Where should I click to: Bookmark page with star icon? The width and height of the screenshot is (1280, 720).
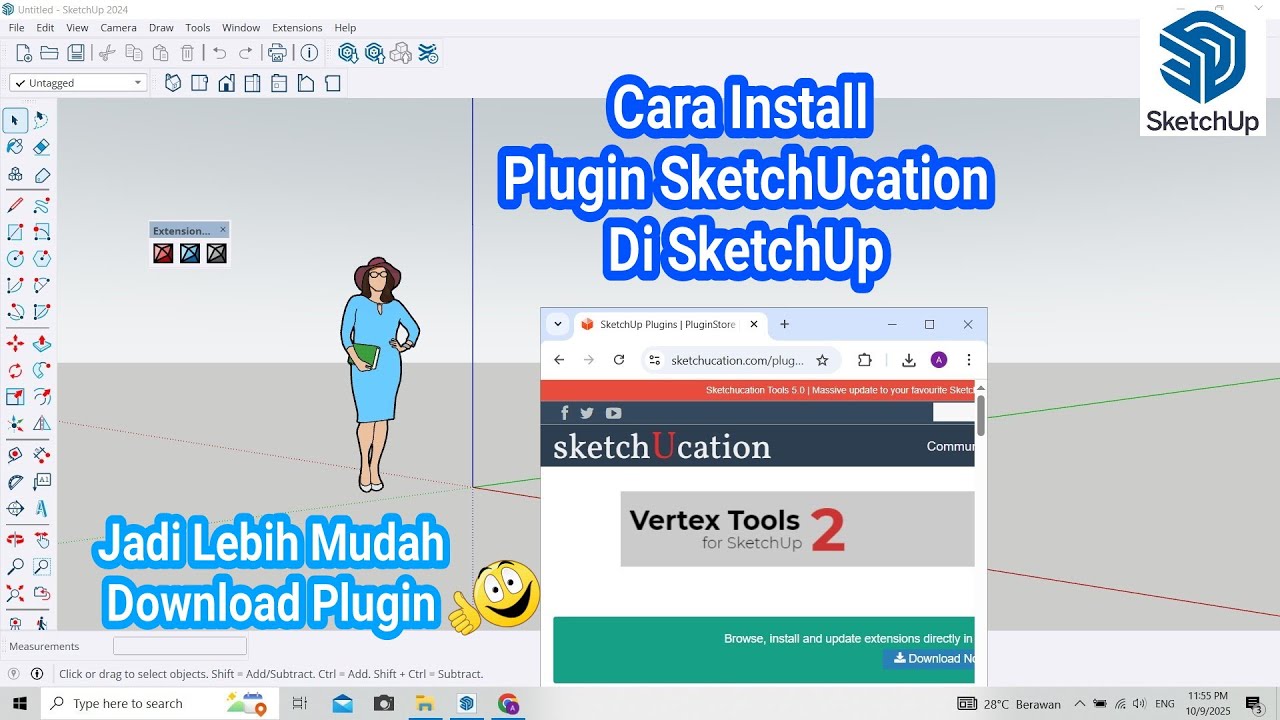(822, 360)
